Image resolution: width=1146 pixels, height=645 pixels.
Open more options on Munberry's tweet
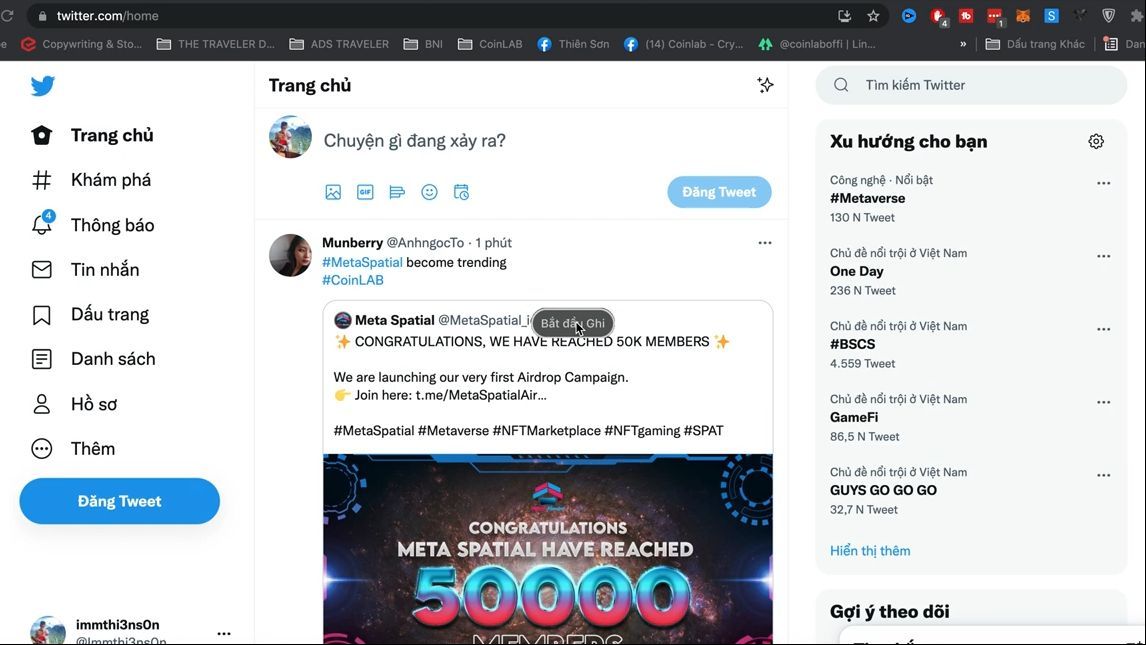[x=764, y=243]
